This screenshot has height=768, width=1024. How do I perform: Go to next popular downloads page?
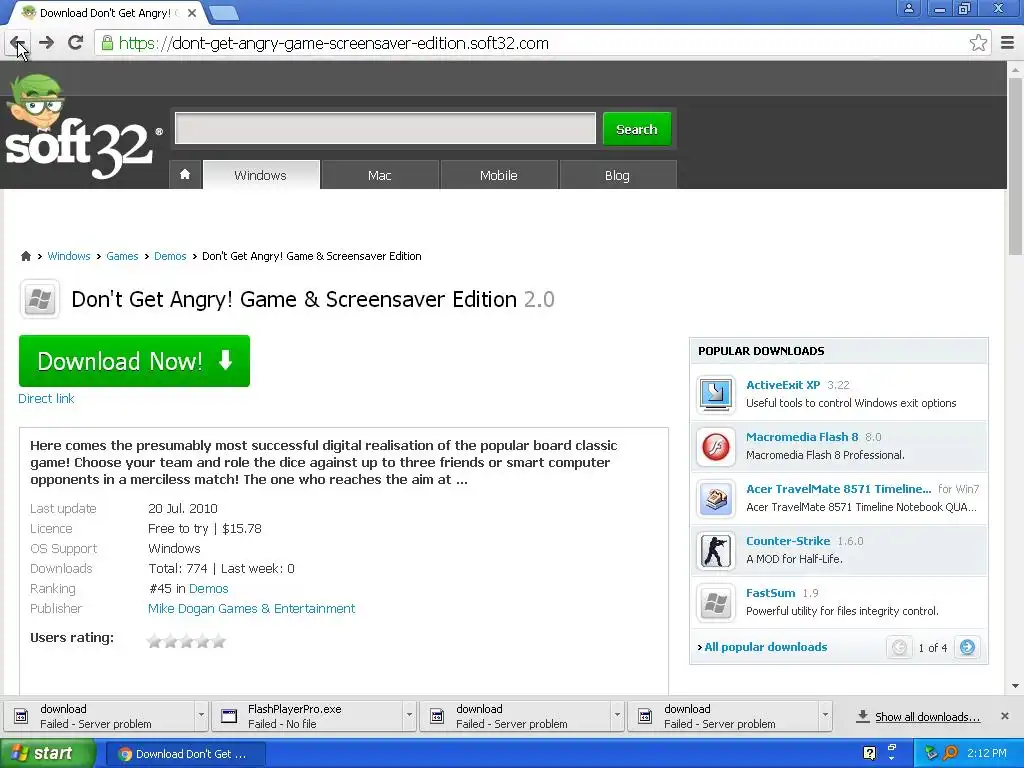pos(967,647)
